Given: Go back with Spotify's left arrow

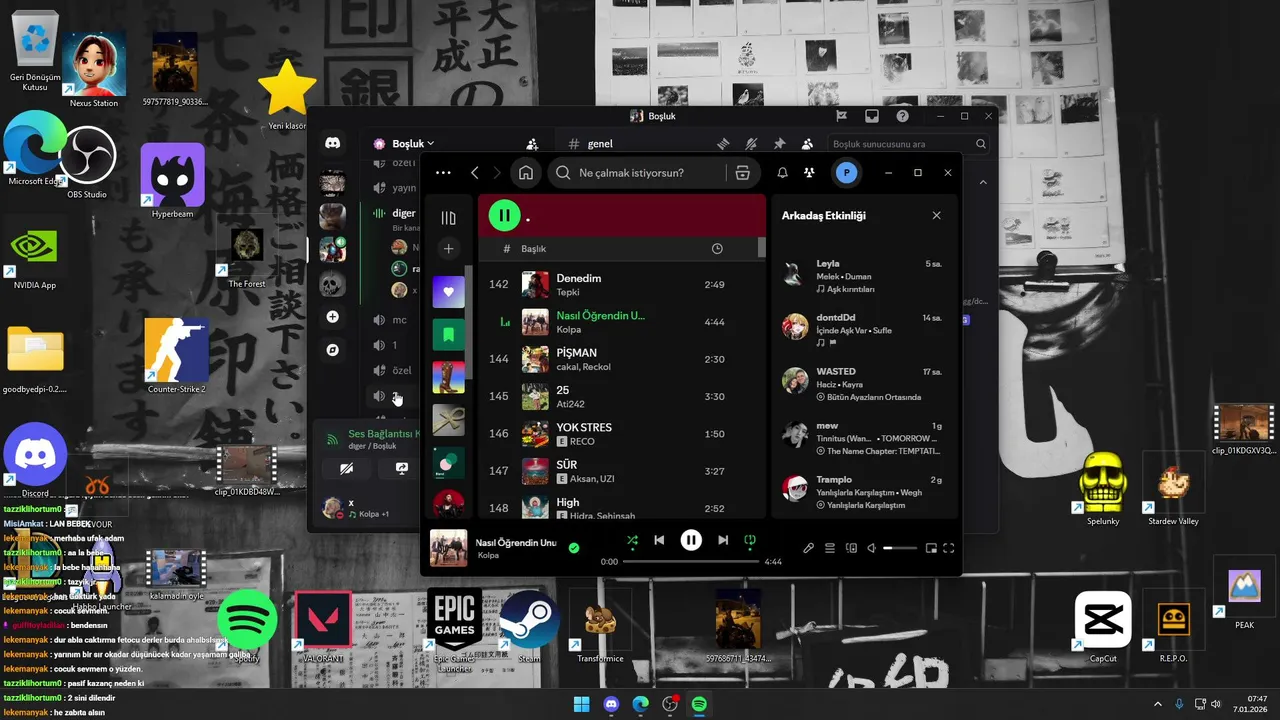Looking at the screenshot, I should pos(475,173).
